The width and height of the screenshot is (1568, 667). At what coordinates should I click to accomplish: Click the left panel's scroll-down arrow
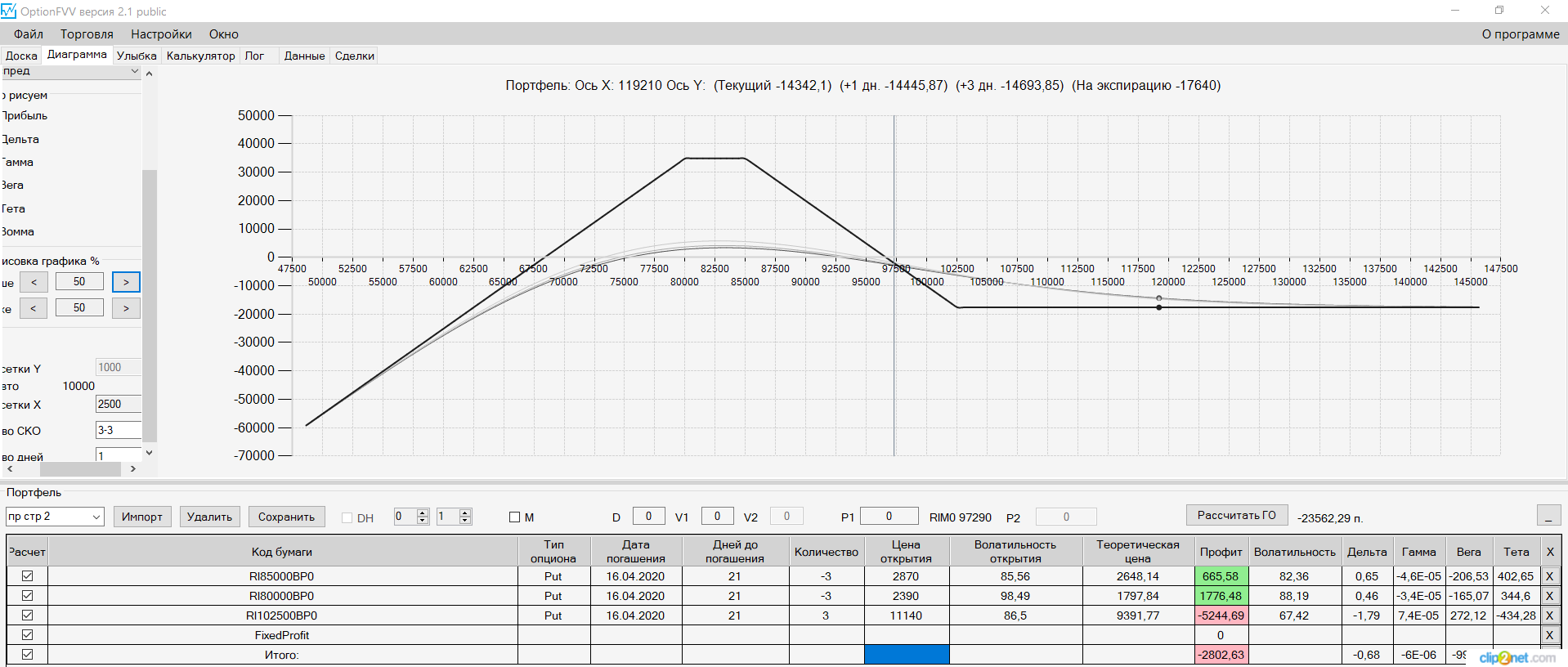click(149, 452)
